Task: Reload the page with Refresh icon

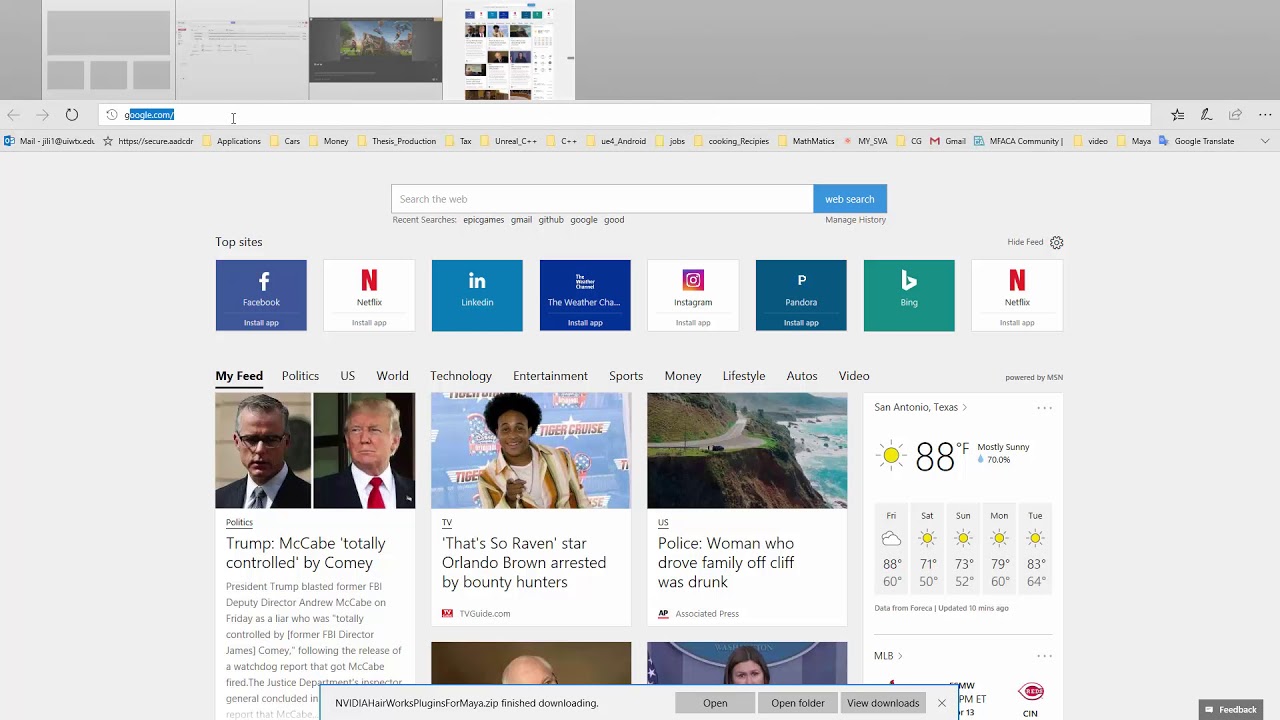Action: (x=72, y=115)
